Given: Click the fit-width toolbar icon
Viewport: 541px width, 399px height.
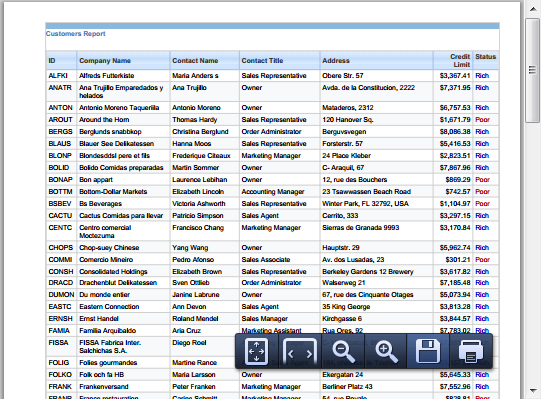Looking at the screenshot, I should pyautogui.click(x=300, y=352).
